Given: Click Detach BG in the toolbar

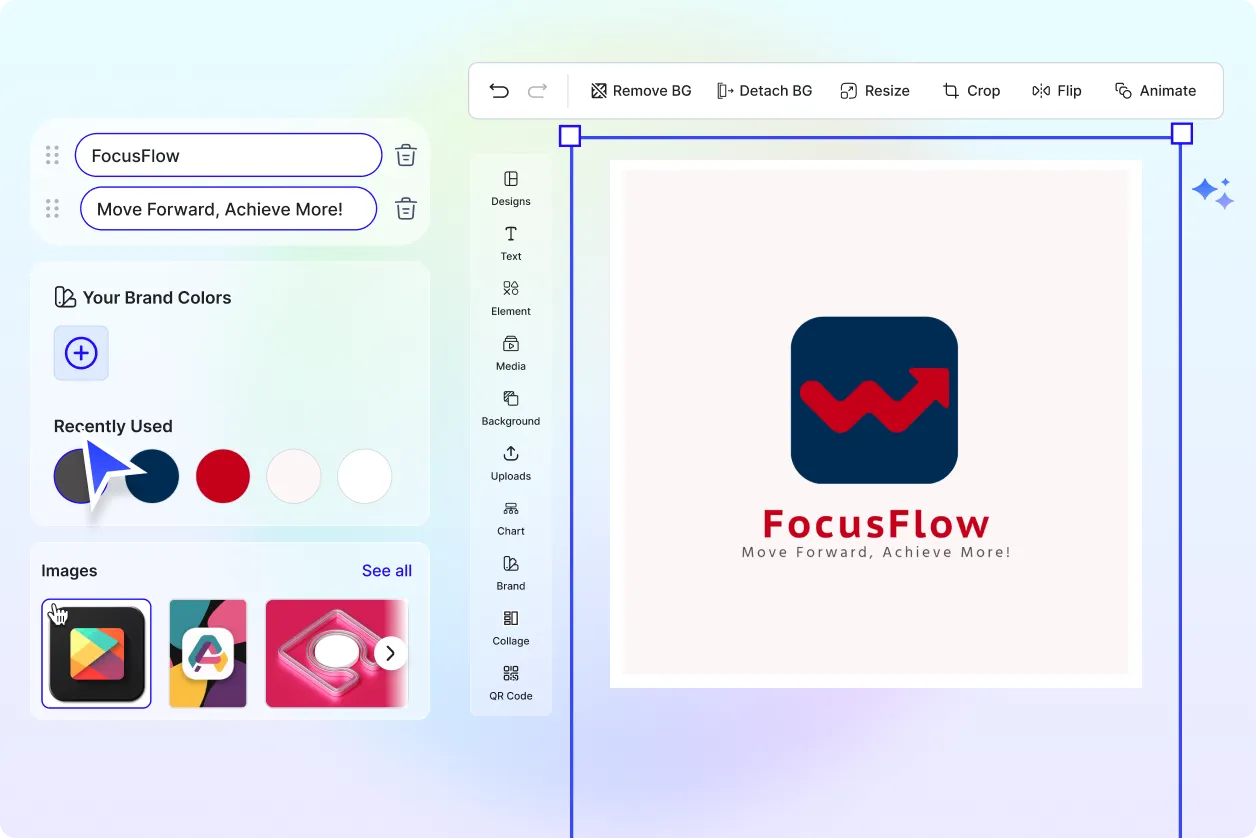Looking at the screenshot, I should click(x=764, y=91).
